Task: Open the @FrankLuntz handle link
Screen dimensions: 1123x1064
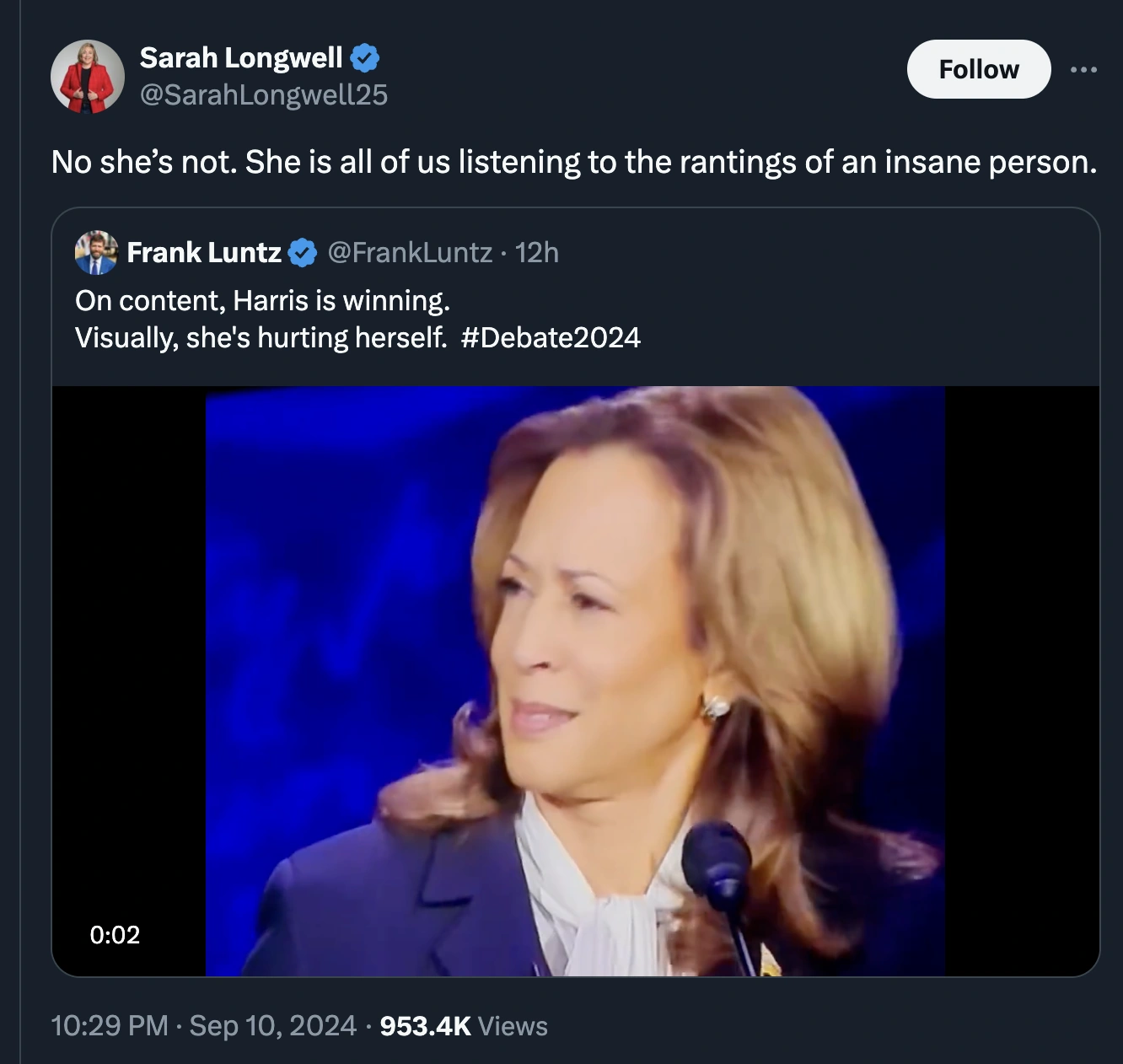Action: click(410, 252)
